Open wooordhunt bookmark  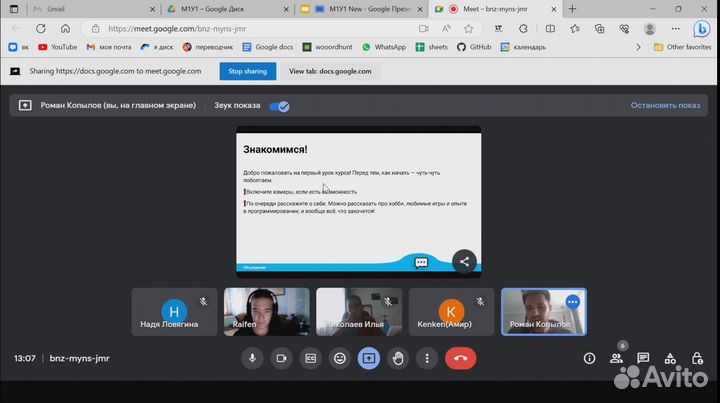pyautogui.click(x=327, y=47)
